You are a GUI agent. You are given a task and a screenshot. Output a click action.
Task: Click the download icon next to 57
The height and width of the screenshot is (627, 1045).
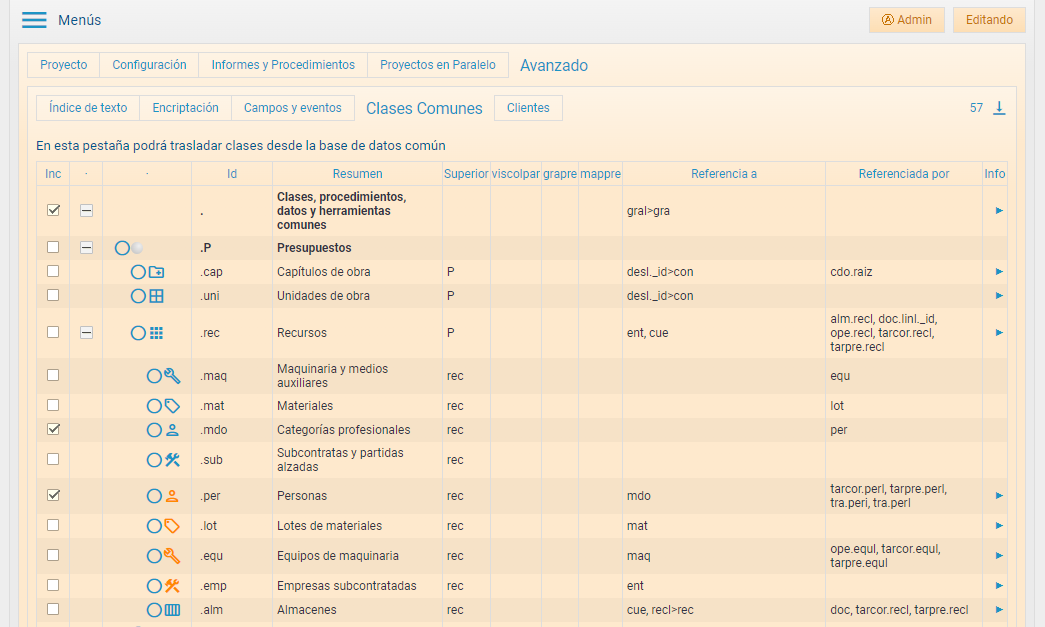tap(998, 108)
